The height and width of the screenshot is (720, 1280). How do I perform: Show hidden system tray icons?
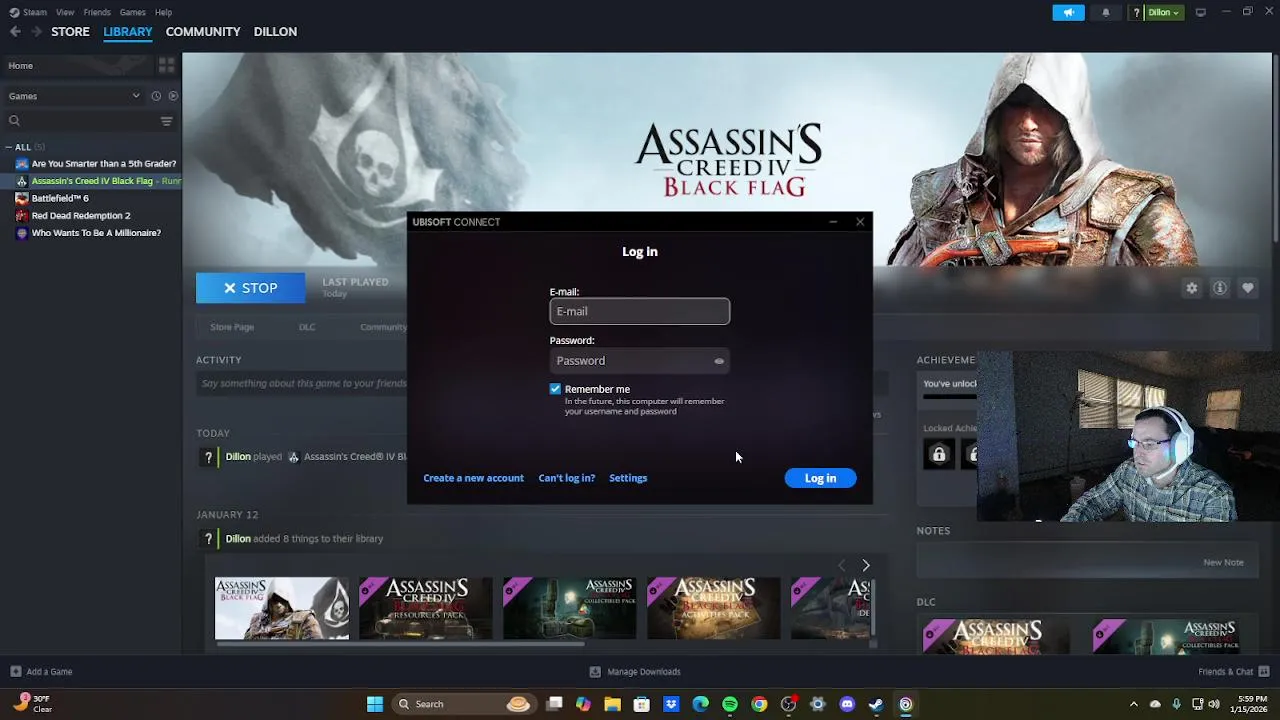[1133, 704]
